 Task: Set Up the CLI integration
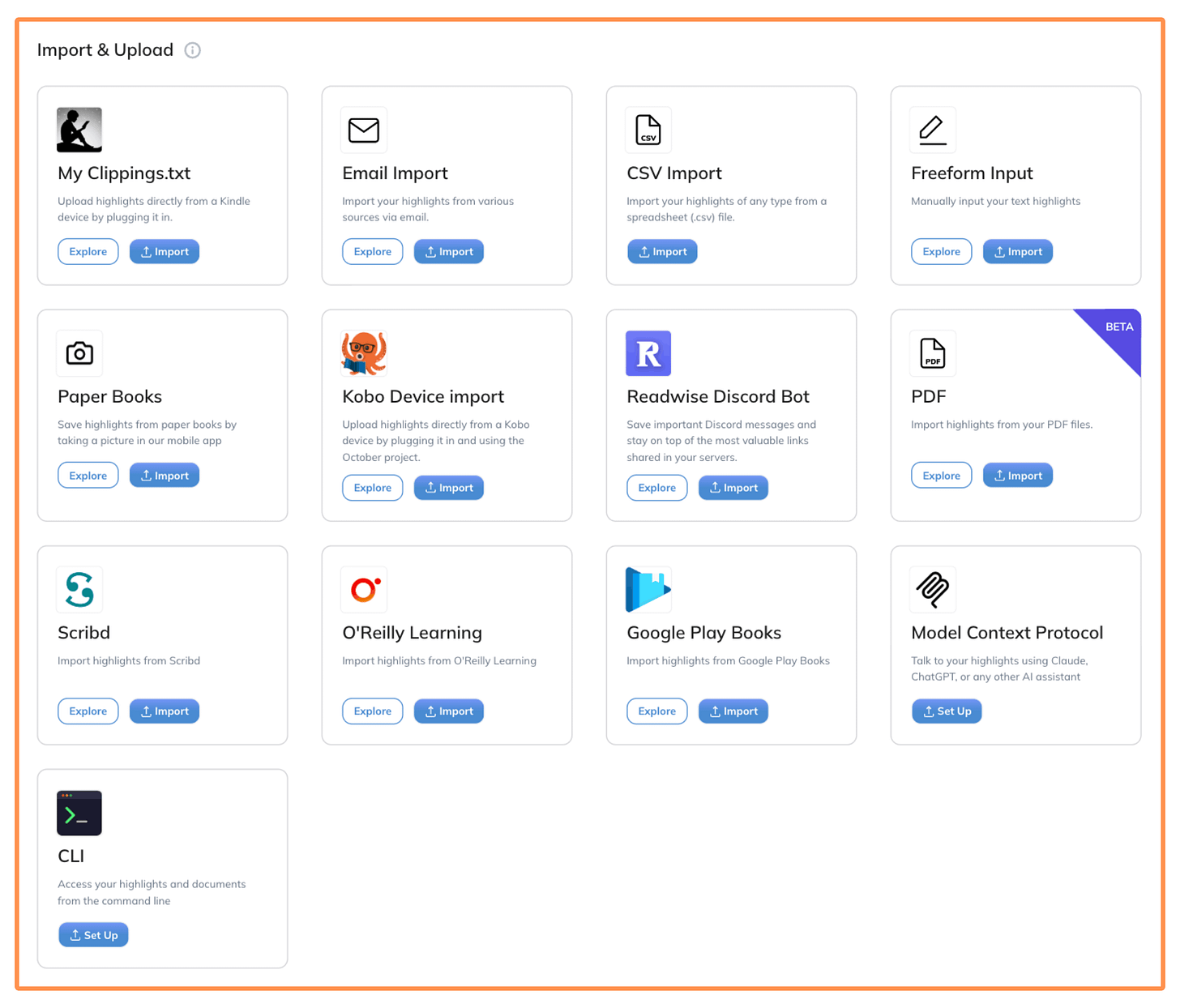coord(93,935)
